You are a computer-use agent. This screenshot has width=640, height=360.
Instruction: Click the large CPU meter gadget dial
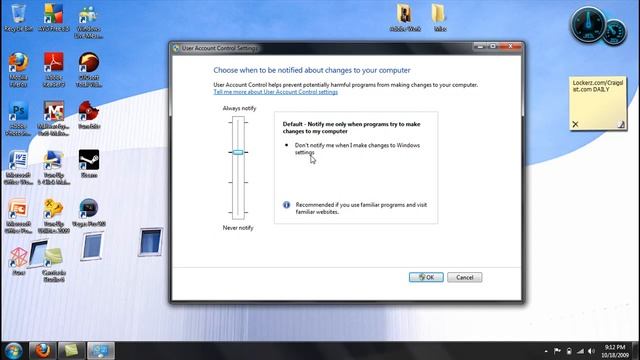coord(588,24)
